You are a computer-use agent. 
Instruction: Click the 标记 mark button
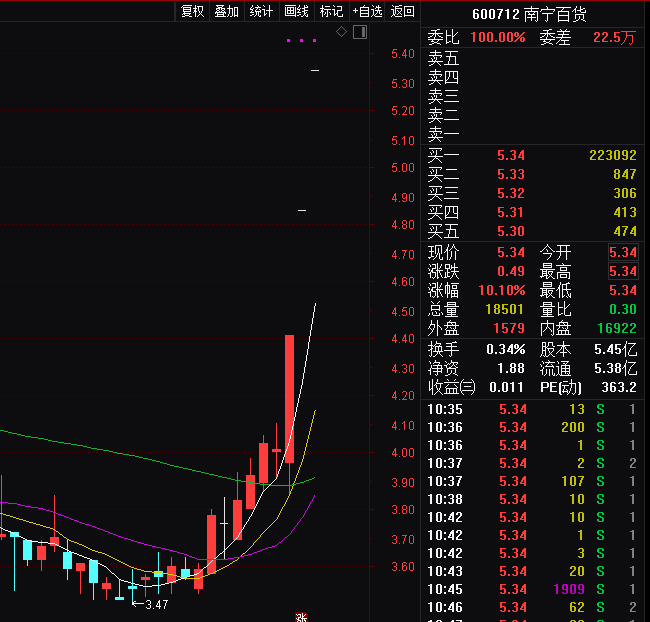point(331,11)
